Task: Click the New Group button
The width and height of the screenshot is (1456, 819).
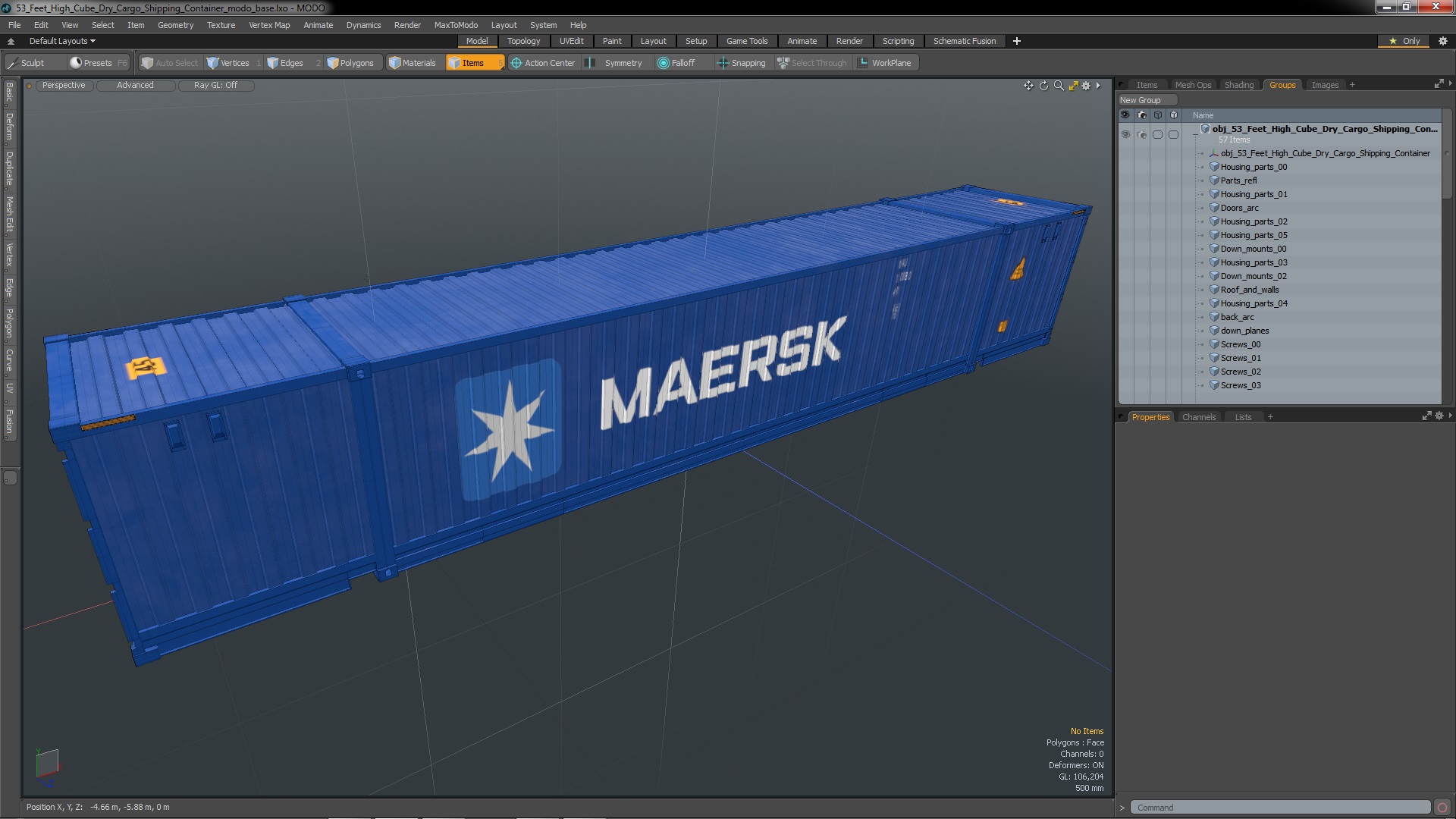Action: 1147,100
